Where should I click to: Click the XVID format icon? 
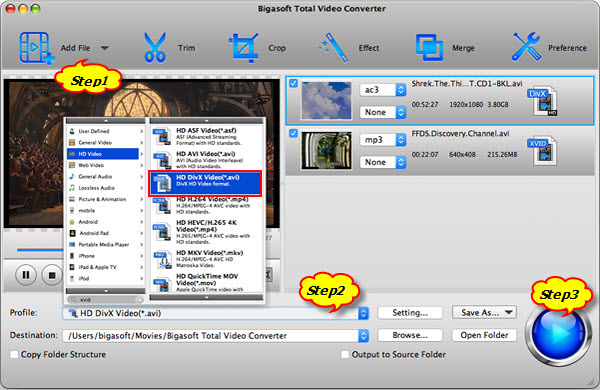point(542,150)
